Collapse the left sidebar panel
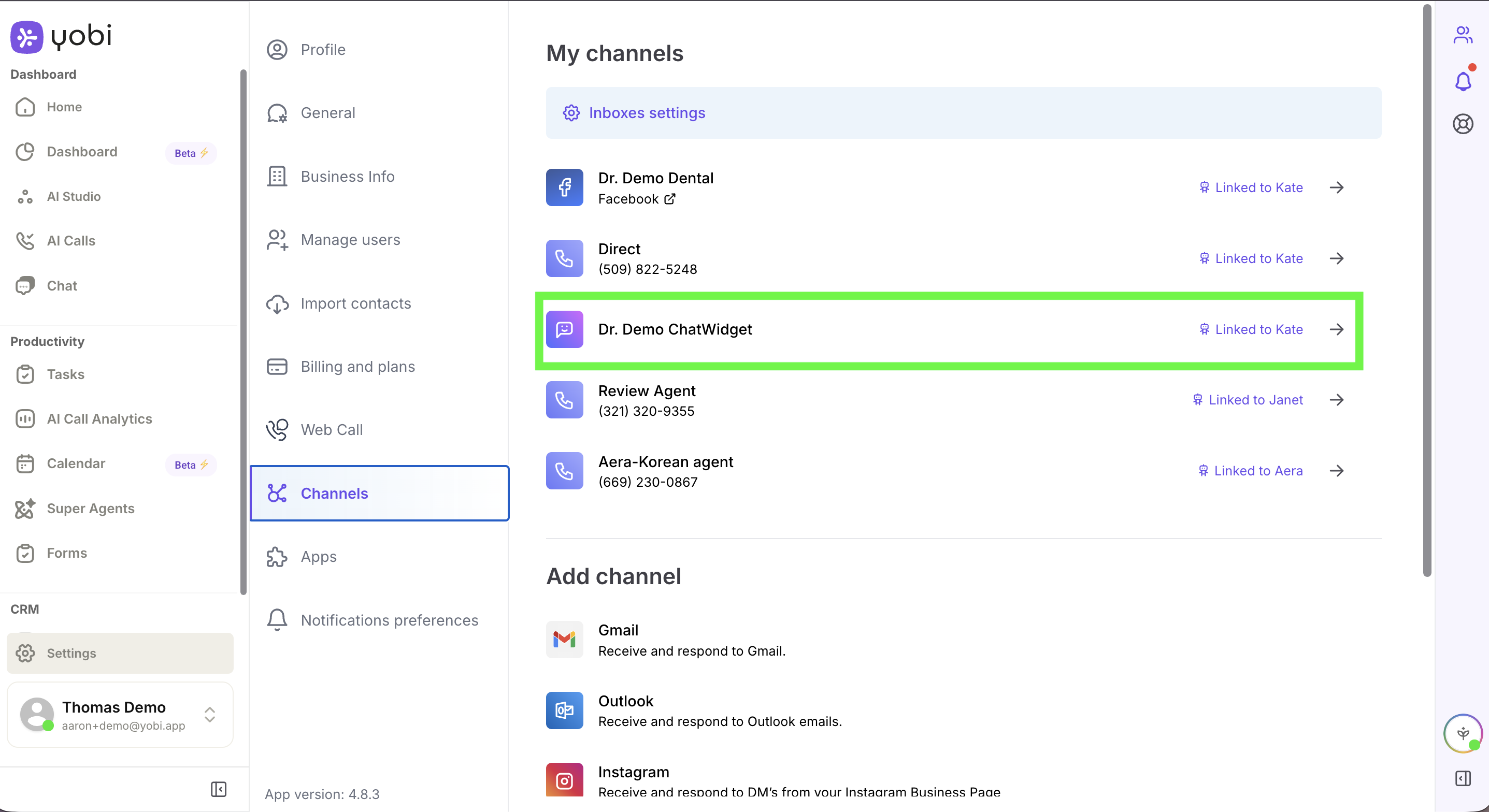 click(219, 789)
